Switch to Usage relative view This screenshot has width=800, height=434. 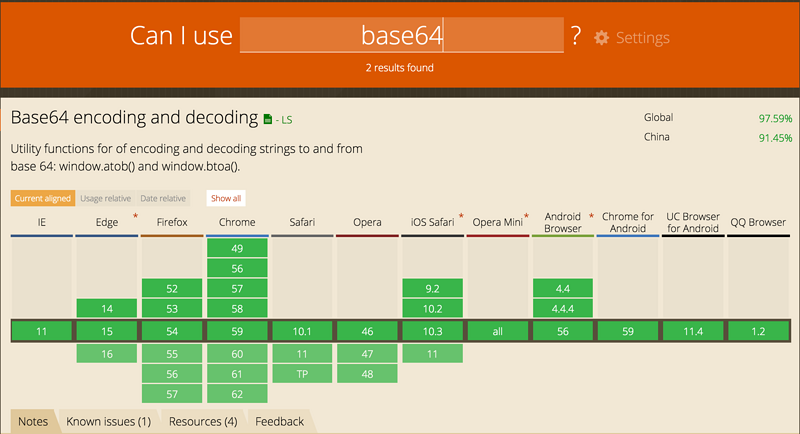point(106,198)
